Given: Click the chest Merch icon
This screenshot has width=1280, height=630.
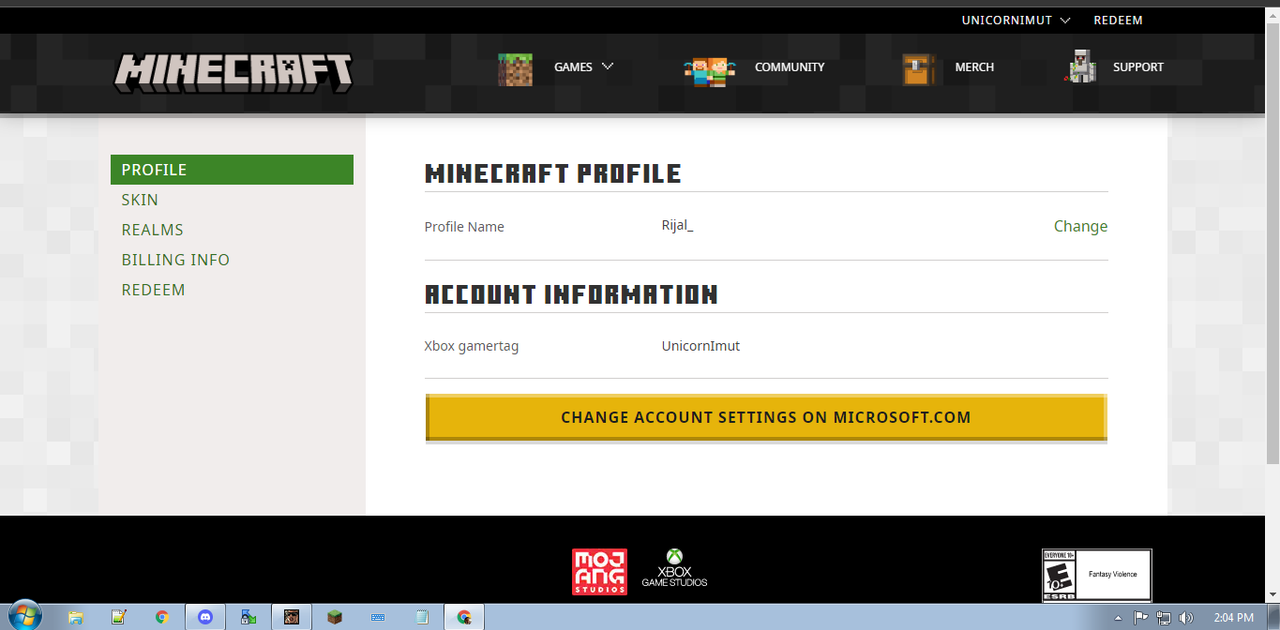Looking at the screenshot, I should tap(918, 69).
